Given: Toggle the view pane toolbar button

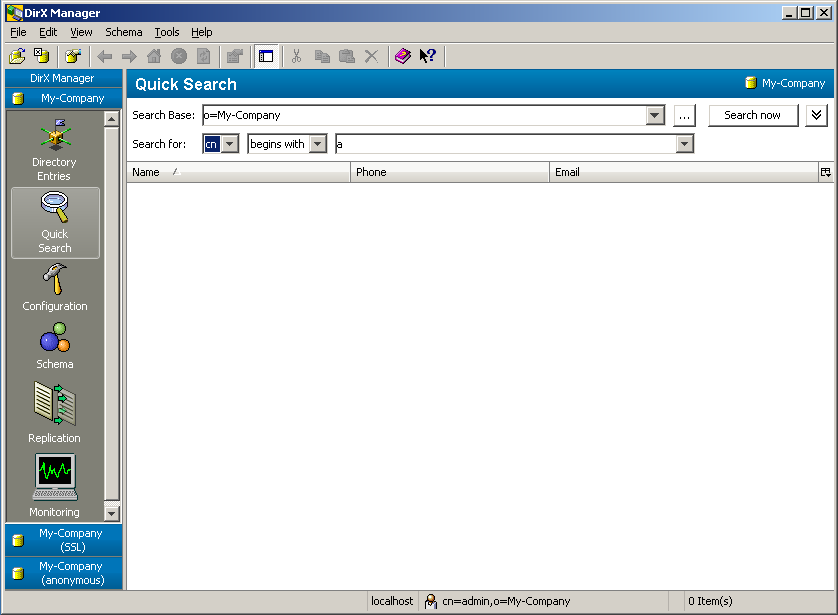Looking at the screenshot, I should (x=266, y=56).
